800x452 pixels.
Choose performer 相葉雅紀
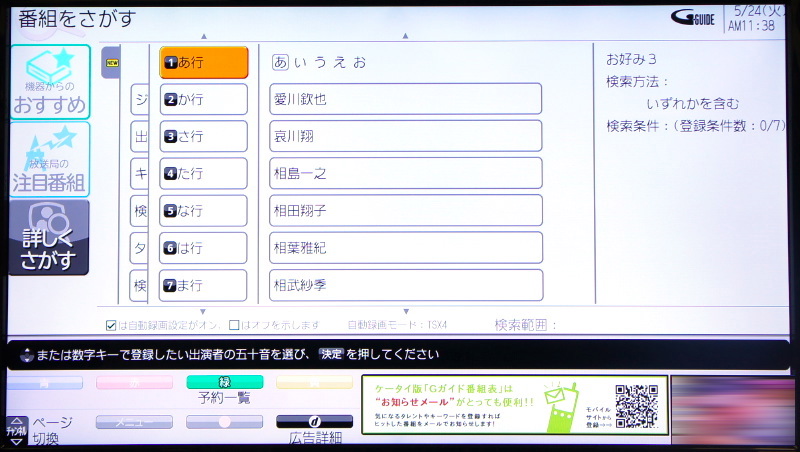tap(406, 247)
